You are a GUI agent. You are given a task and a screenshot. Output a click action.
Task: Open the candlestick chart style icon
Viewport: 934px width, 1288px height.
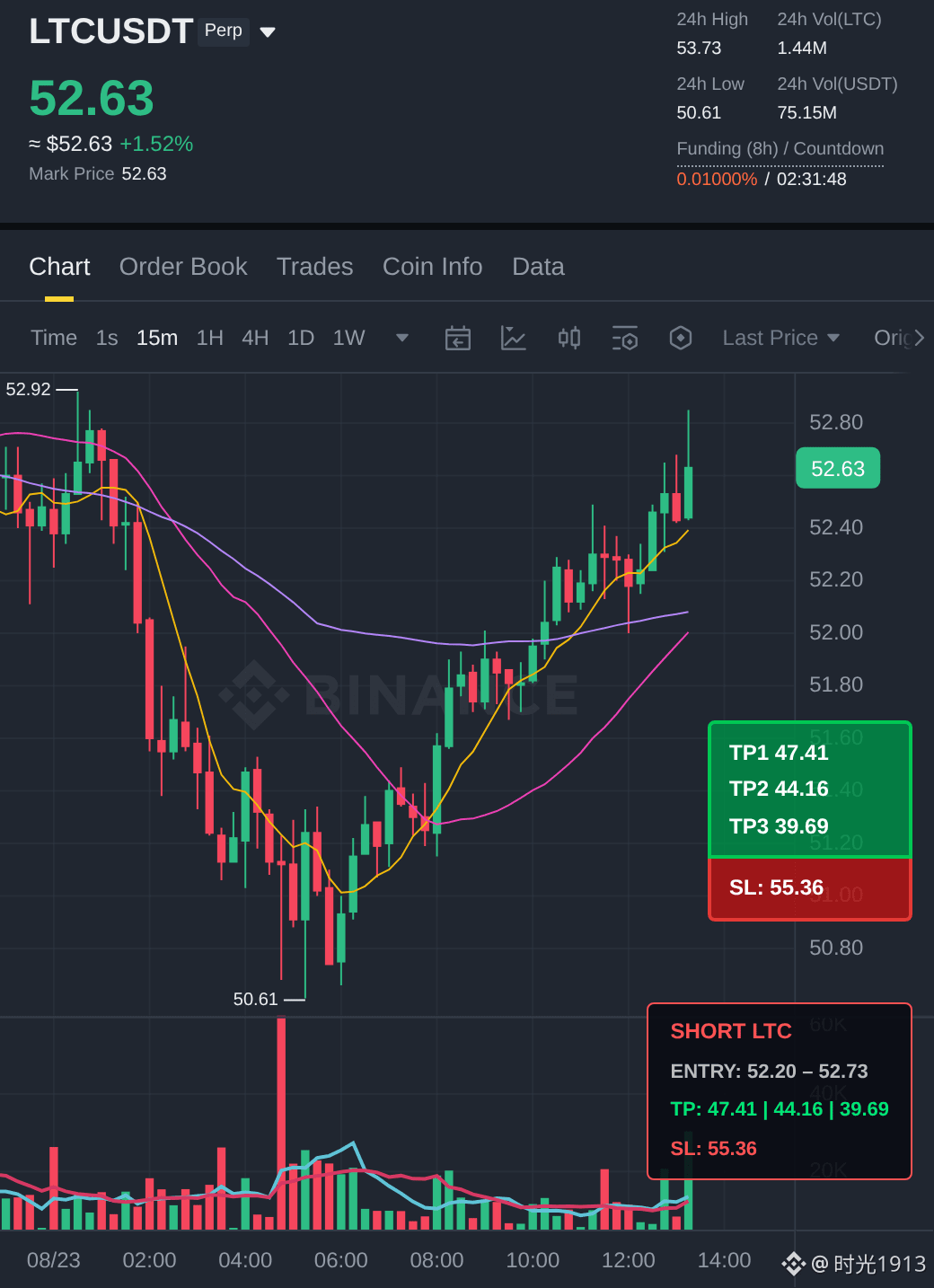click(x=569, y=338)
